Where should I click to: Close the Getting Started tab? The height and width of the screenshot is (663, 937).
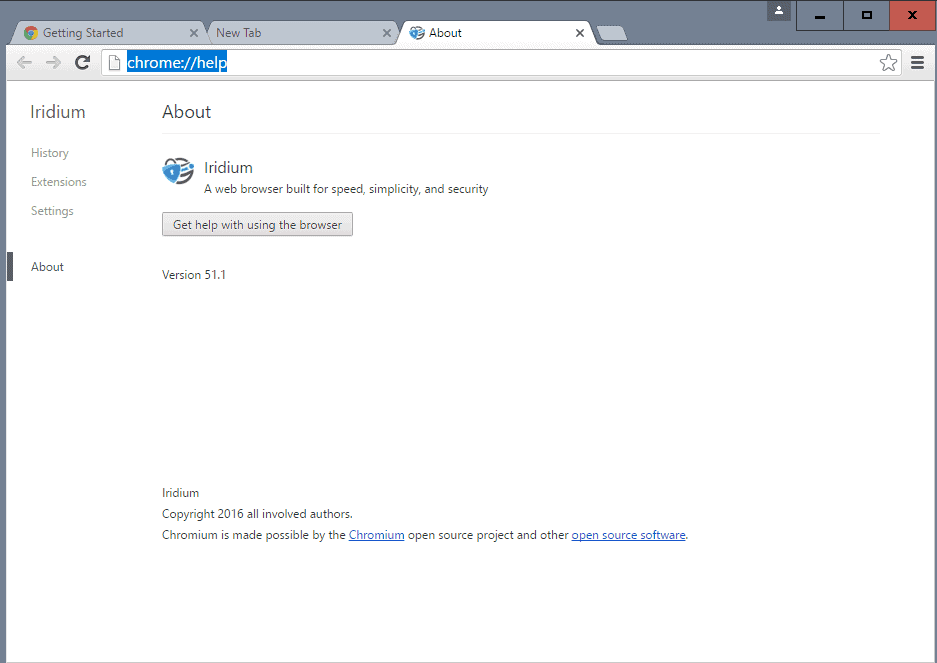click(194, 33)
